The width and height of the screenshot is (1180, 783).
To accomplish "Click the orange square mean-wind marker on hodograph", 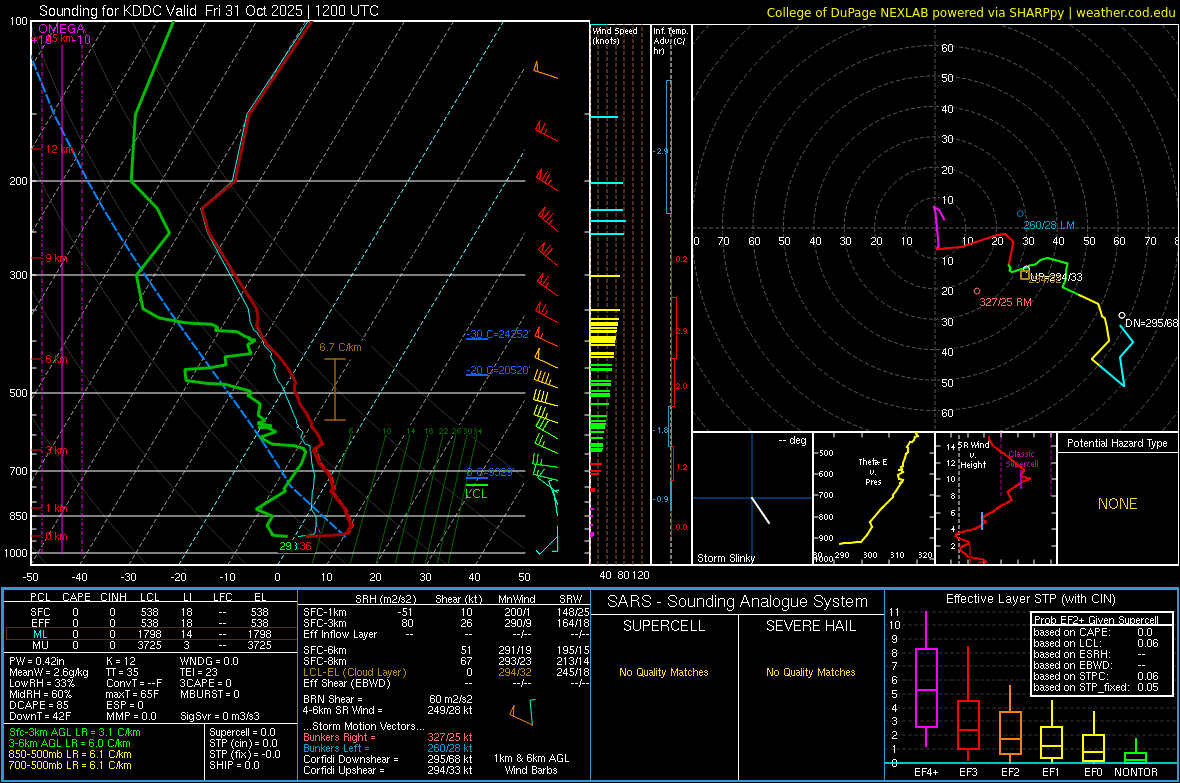I will [x=1025, y=276].
